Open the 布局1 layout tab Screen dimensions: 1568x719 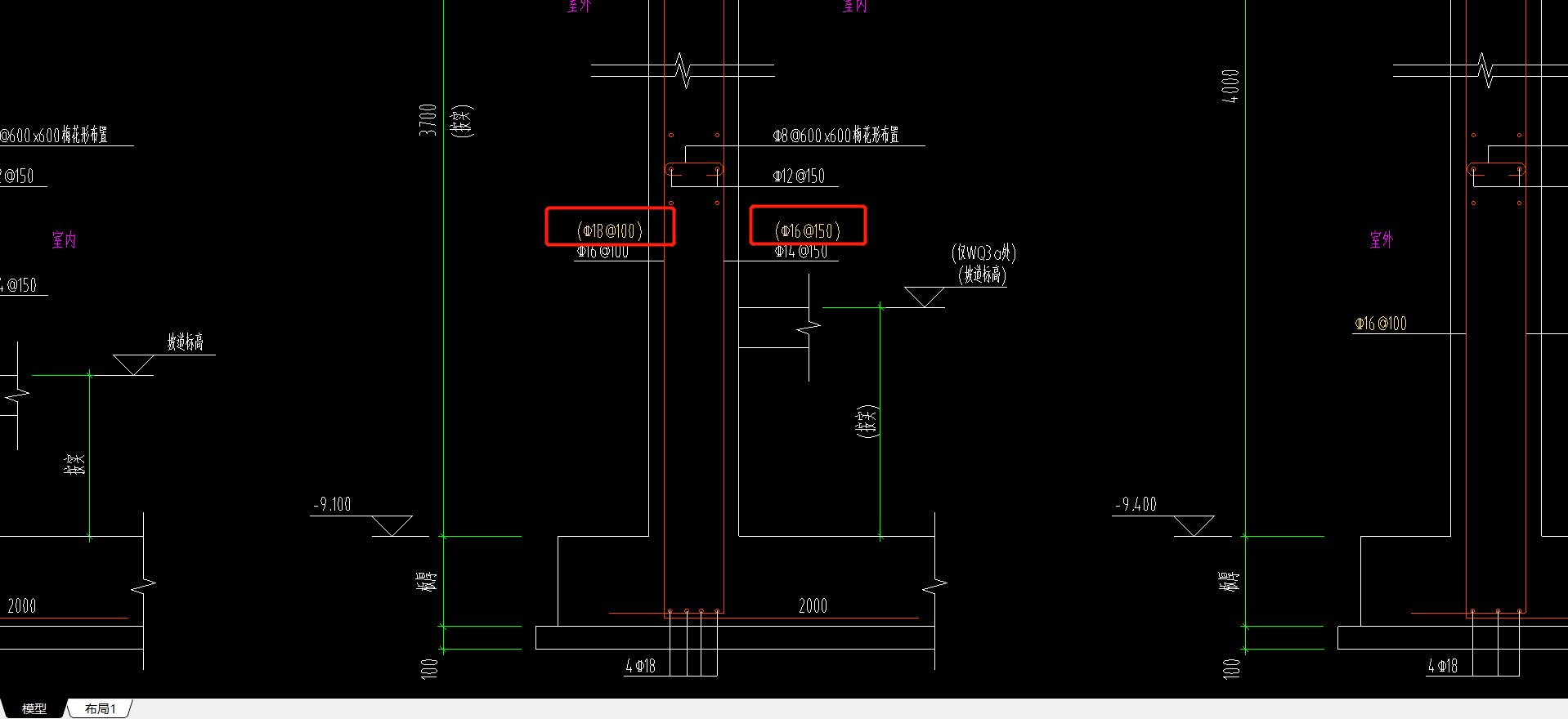coord(100,708)
